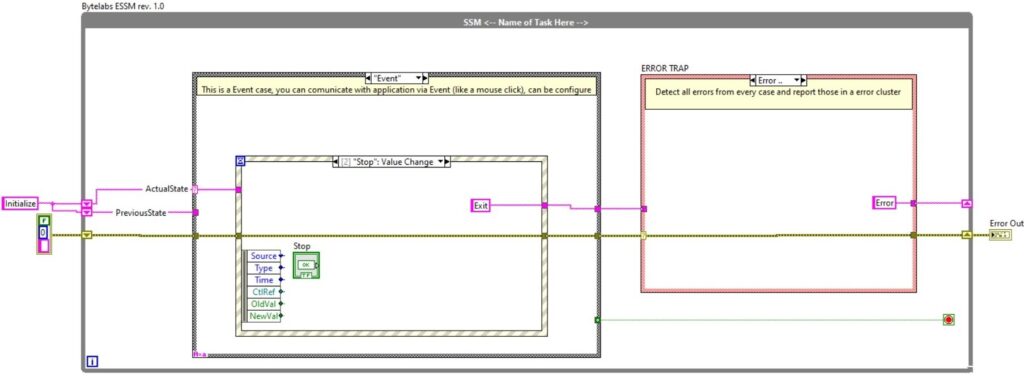Select the PreviousState label
1024x377 pixels.
coord(140,212)
